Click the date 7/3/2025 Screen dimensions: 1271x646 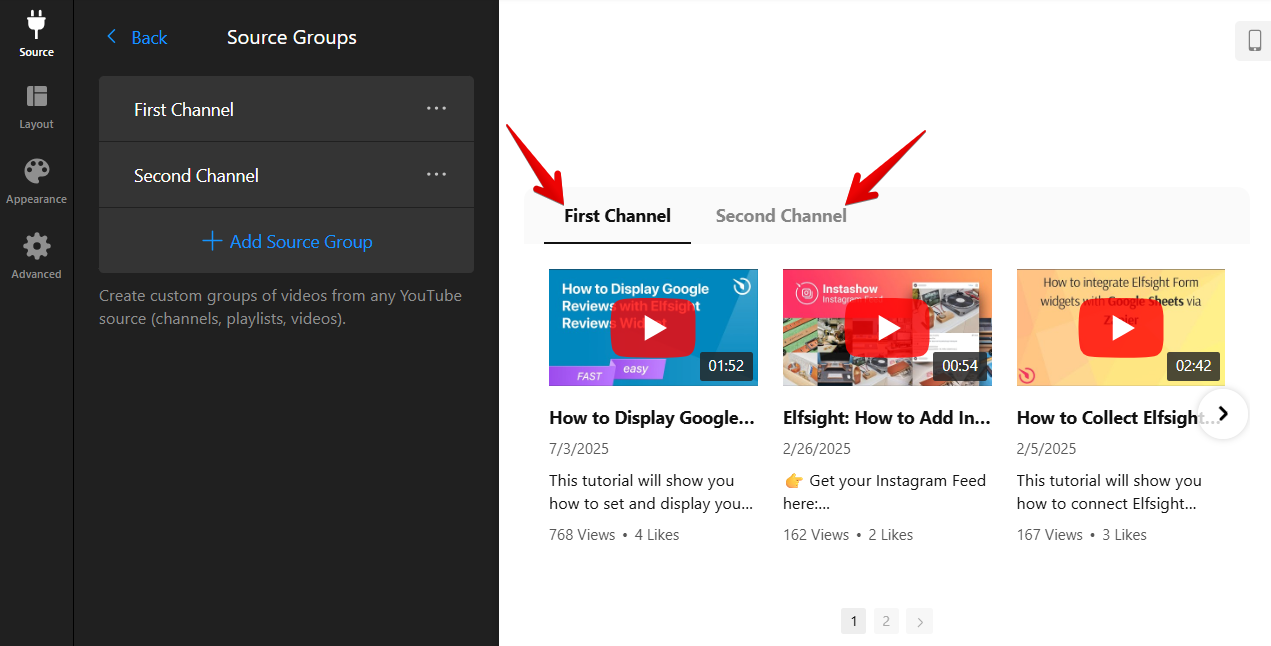[x=579, y=449]
